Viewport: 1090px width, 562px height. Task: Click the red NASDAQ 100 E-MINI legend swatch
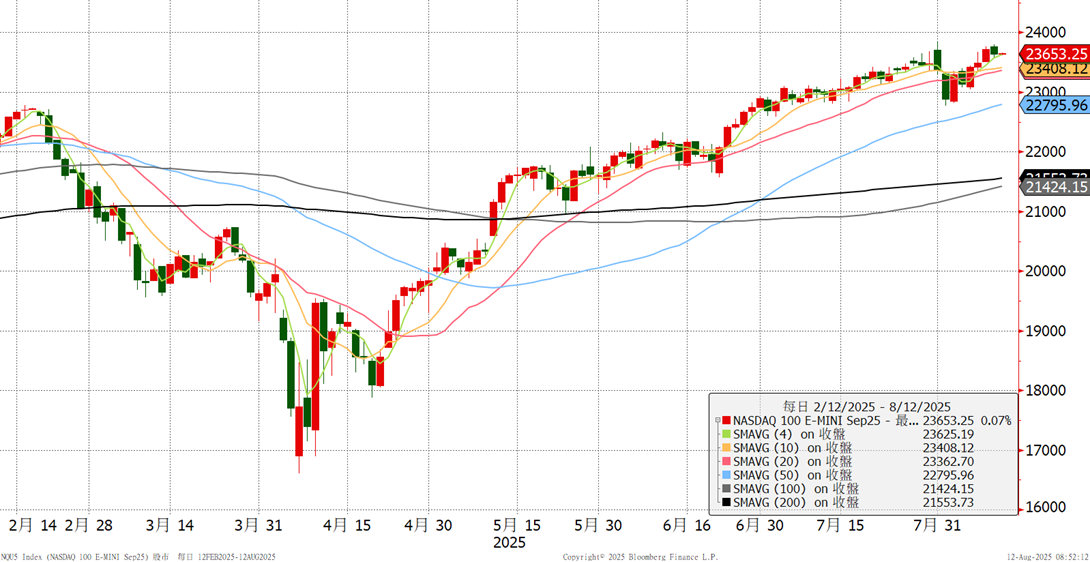[726, 420]
